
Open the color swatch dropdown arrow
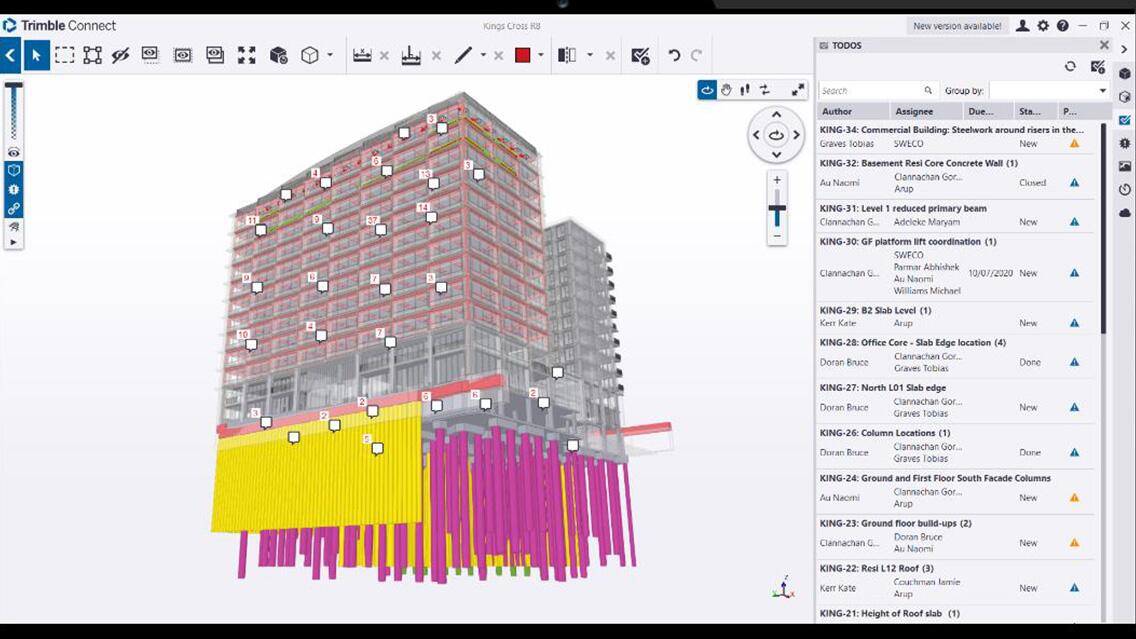(x=540, y=55)
